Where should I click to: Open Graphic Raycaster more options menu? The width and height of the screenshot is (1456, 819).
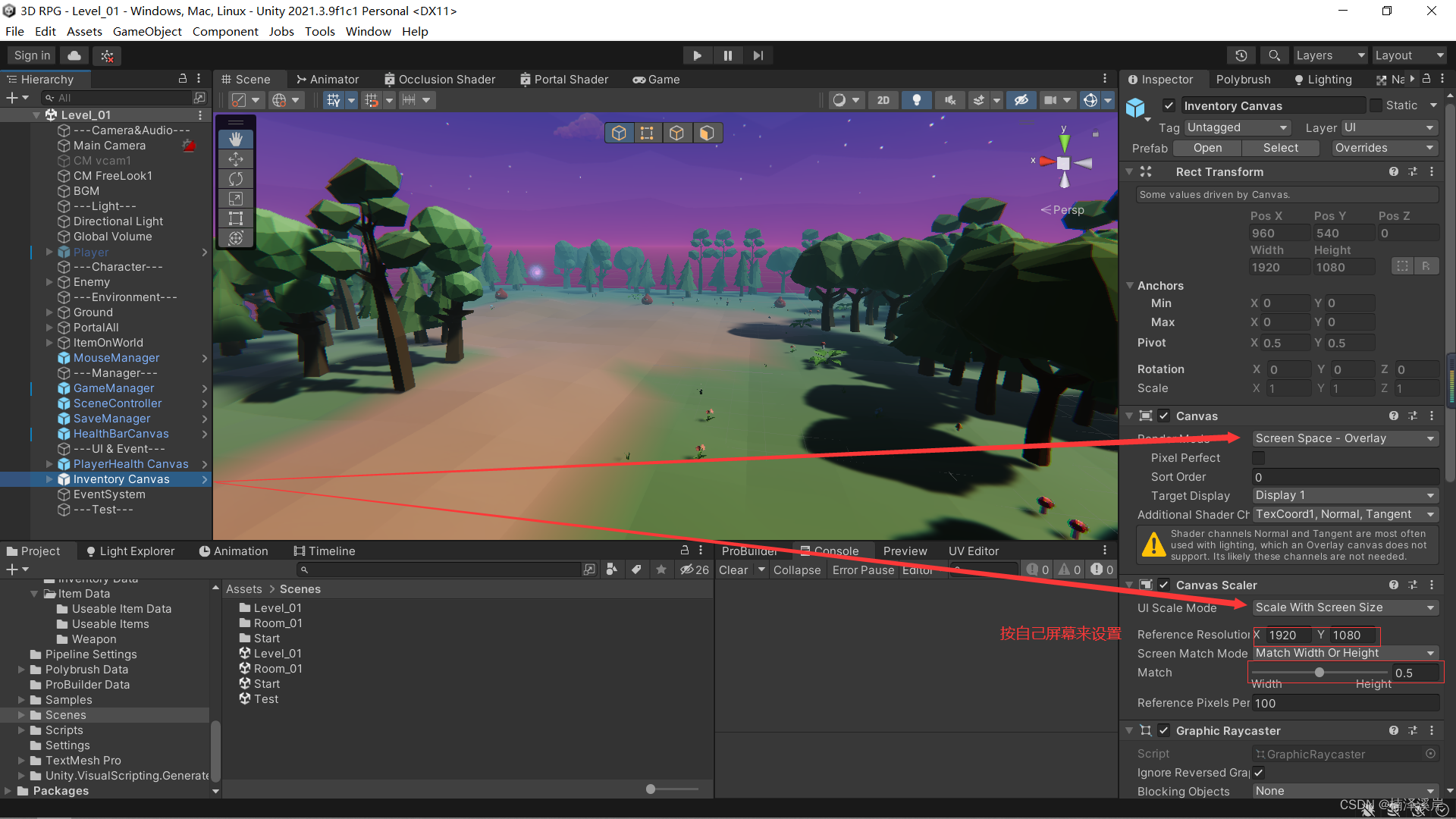point(1432,731)
